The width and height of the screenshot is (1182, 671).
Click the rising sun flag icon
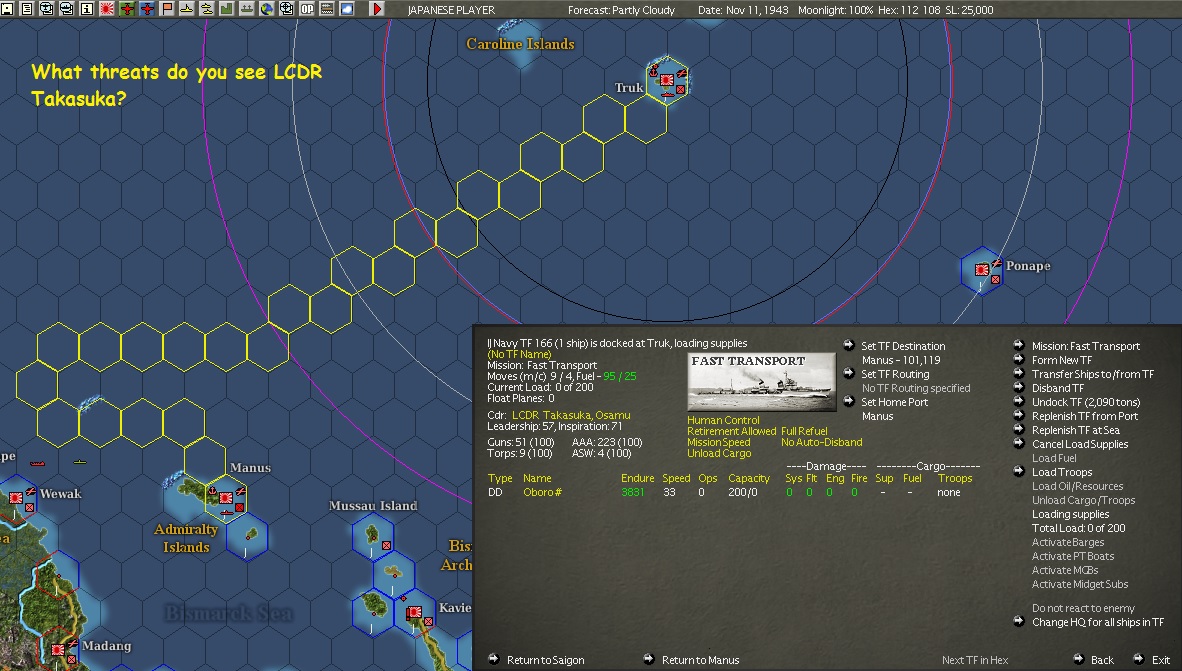click(107, 9)
